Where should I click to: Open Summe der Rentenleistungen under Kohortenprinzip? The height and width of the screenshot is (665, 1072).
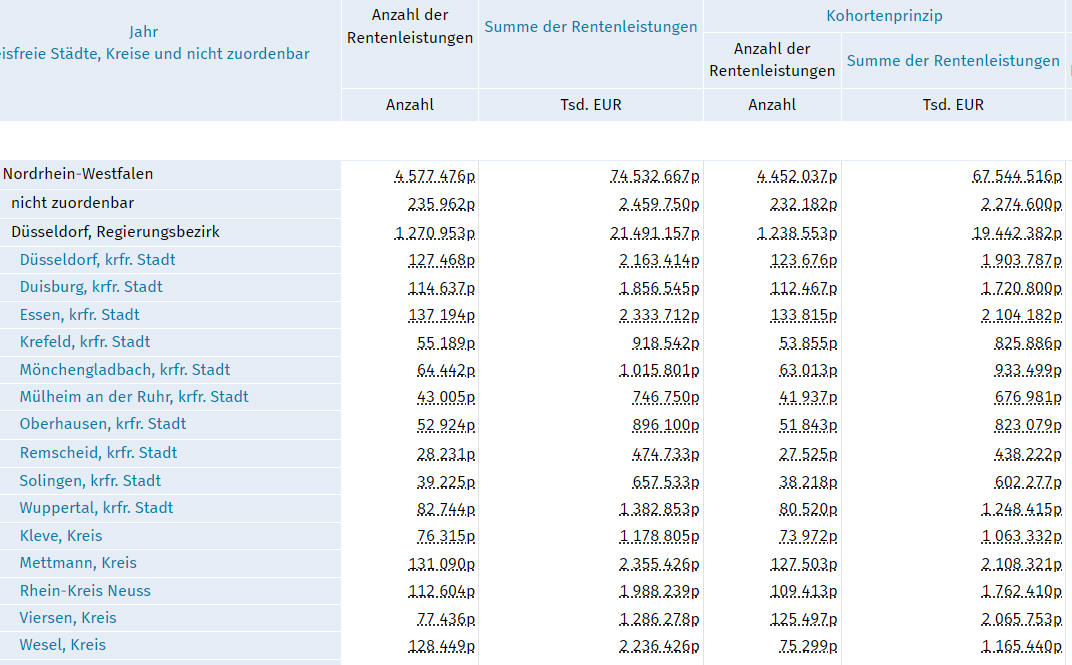[x=953, y=61]
